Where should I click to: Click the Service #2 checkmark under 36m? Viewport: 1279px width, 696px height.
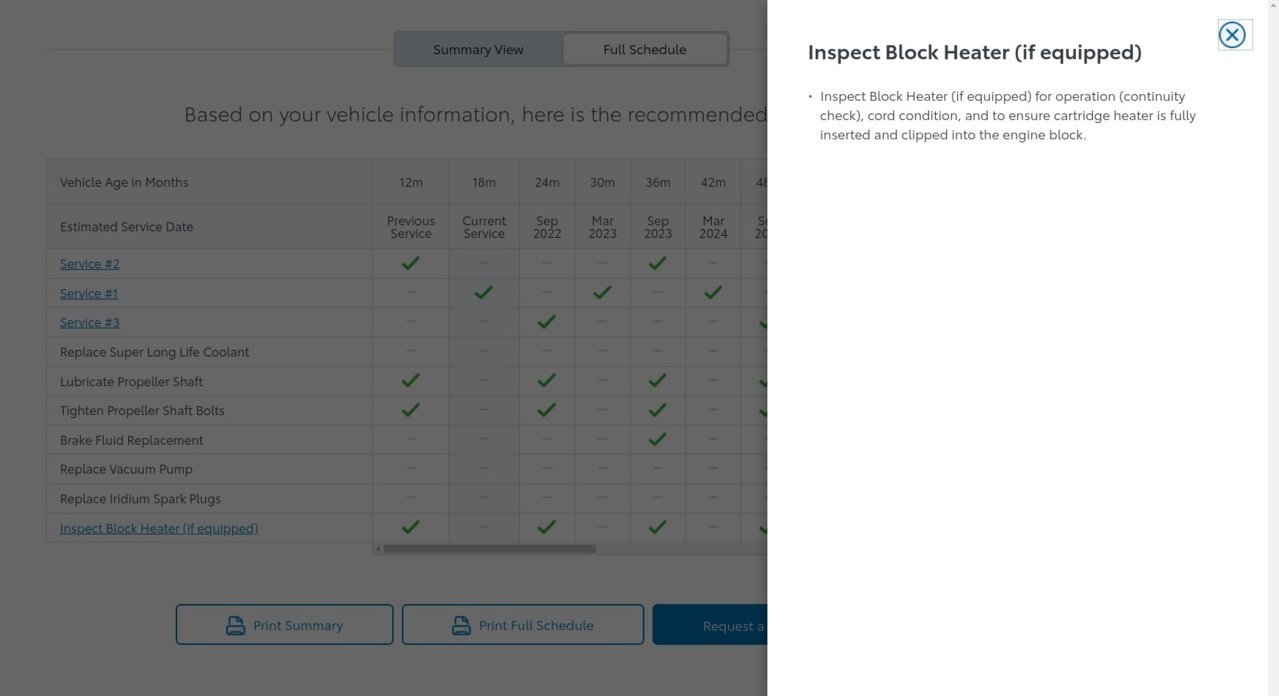pos(657,263)
